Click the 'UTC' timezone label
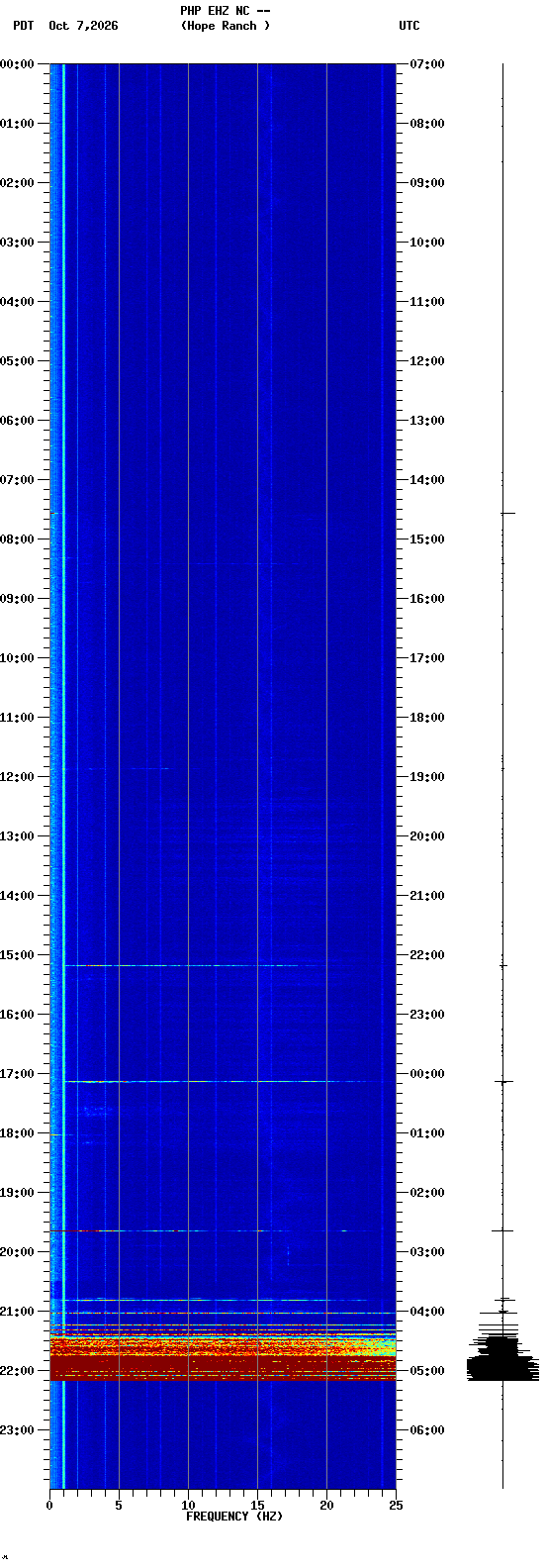This screenshot has height=1568, width=546. click(x=409, y=26)
